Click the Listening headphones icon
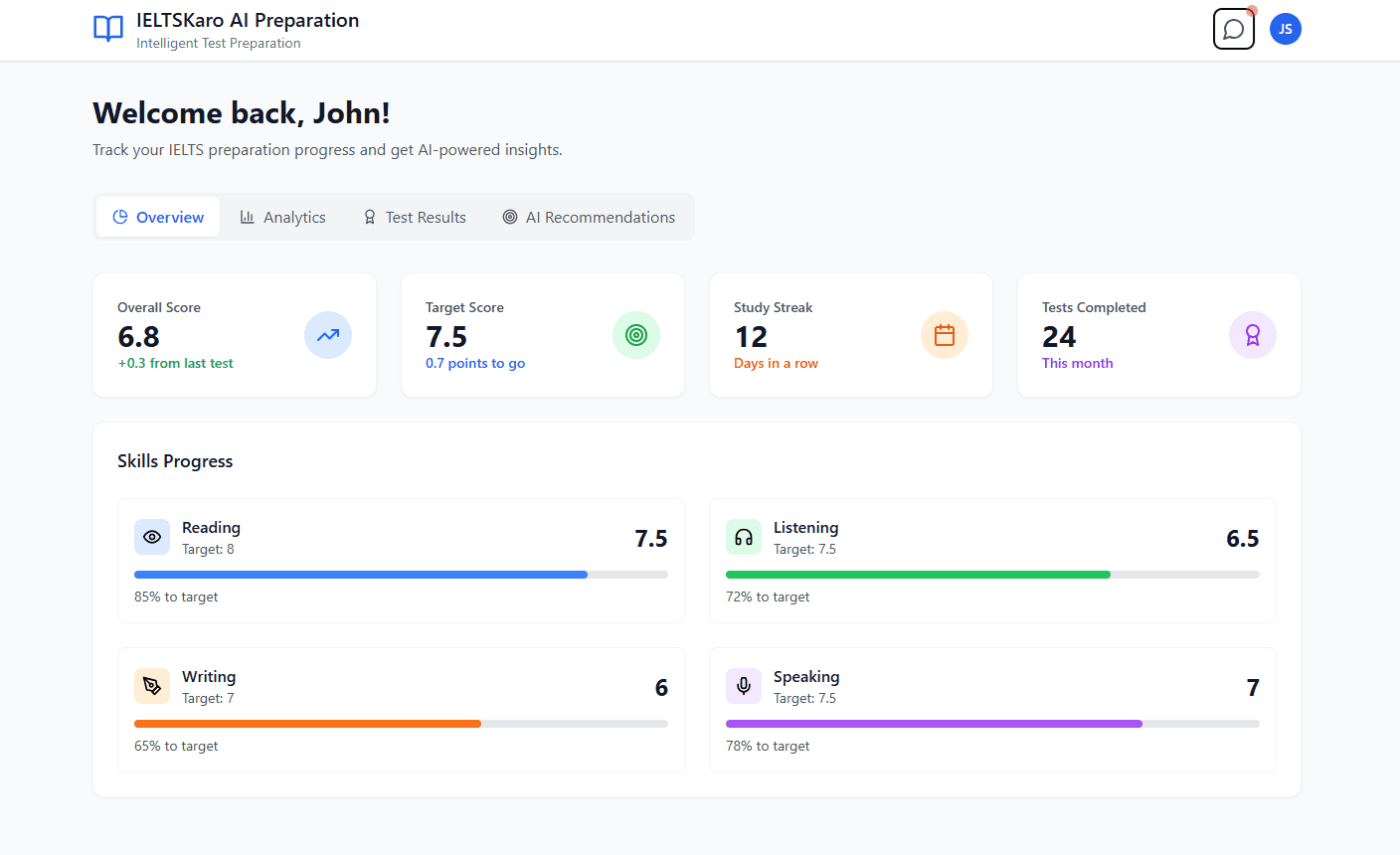Screen dimensions: 1400x855 click(x=744, y=537)
